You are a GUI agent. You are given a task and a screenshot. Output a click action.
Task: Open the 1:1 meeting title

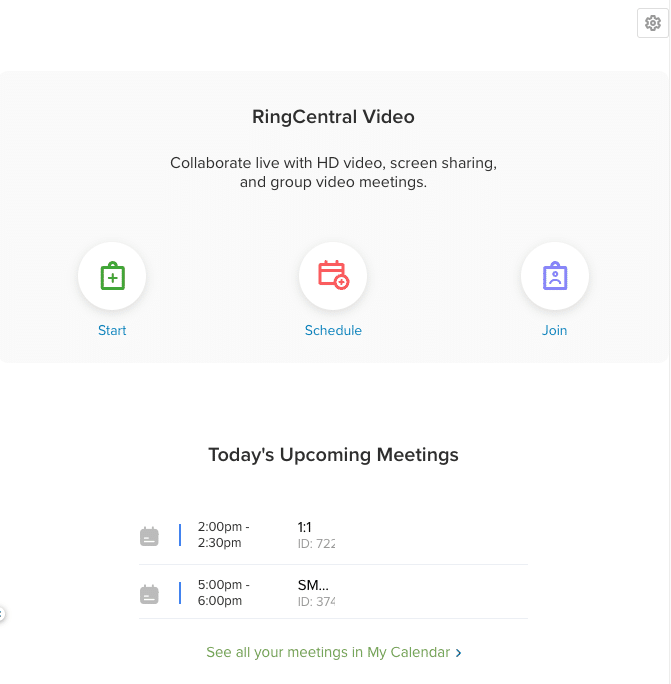305,527
